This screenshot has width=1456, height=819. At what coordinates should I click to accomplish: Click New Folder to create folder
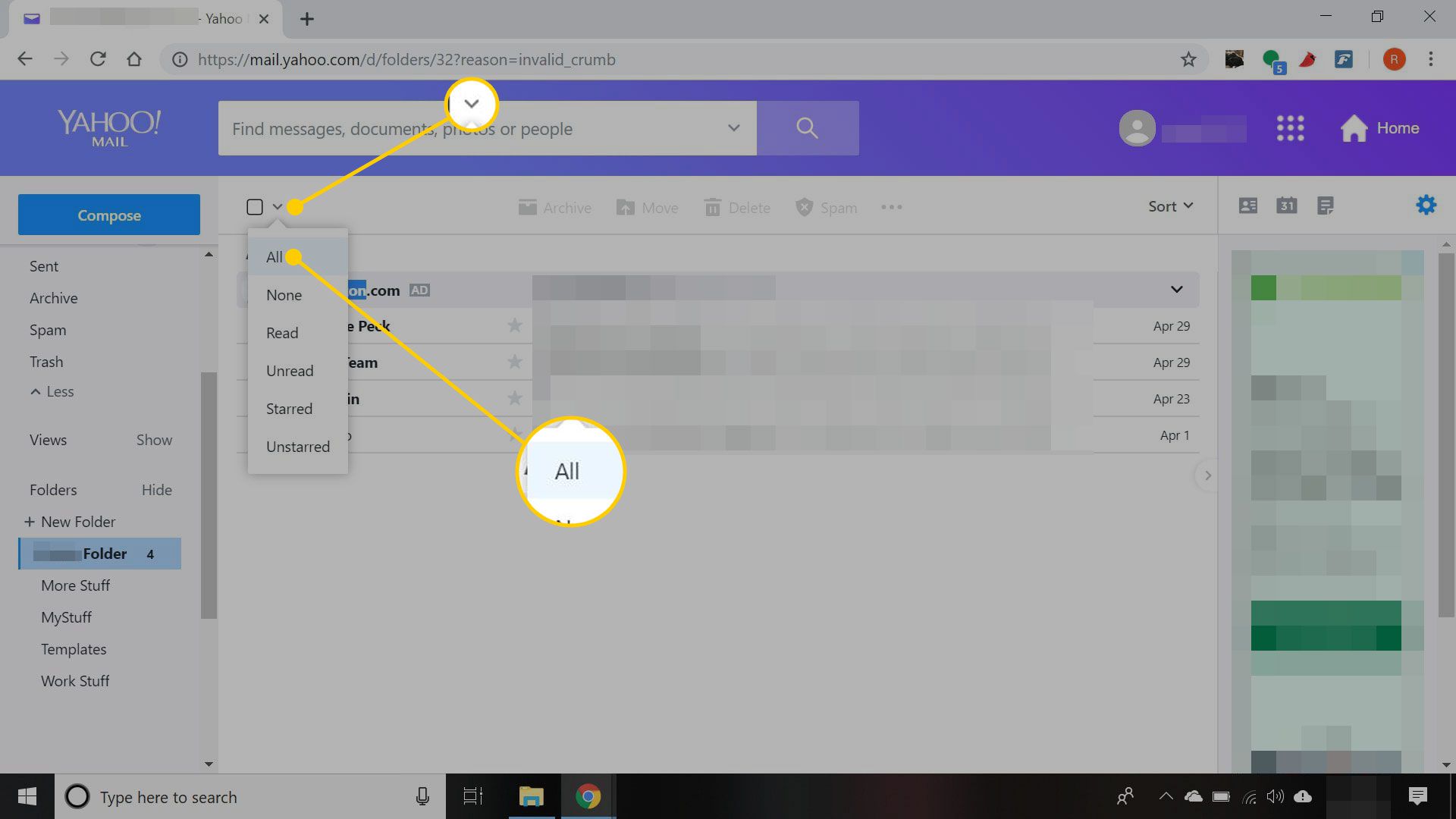point(71,521)
